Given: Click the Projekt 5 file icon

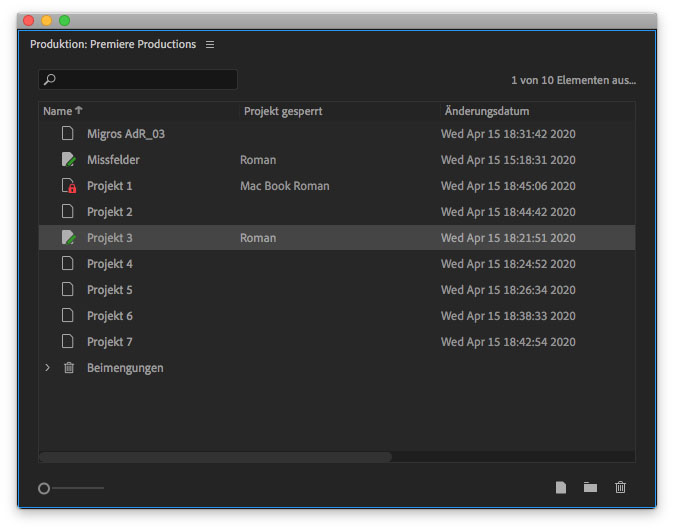Looking at the screenshot, I should [x=67, y=289].
